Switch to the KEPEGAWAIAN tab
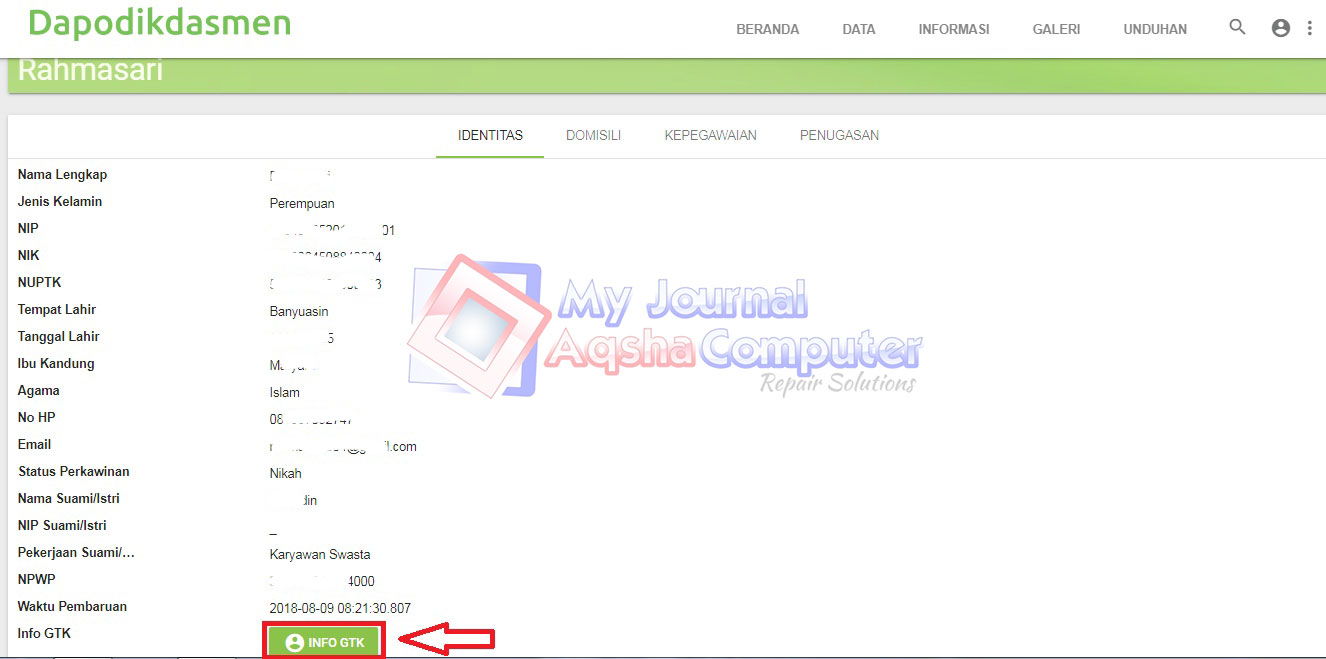The height and width of the screenshot is (659, 1326). pos(710,135)
